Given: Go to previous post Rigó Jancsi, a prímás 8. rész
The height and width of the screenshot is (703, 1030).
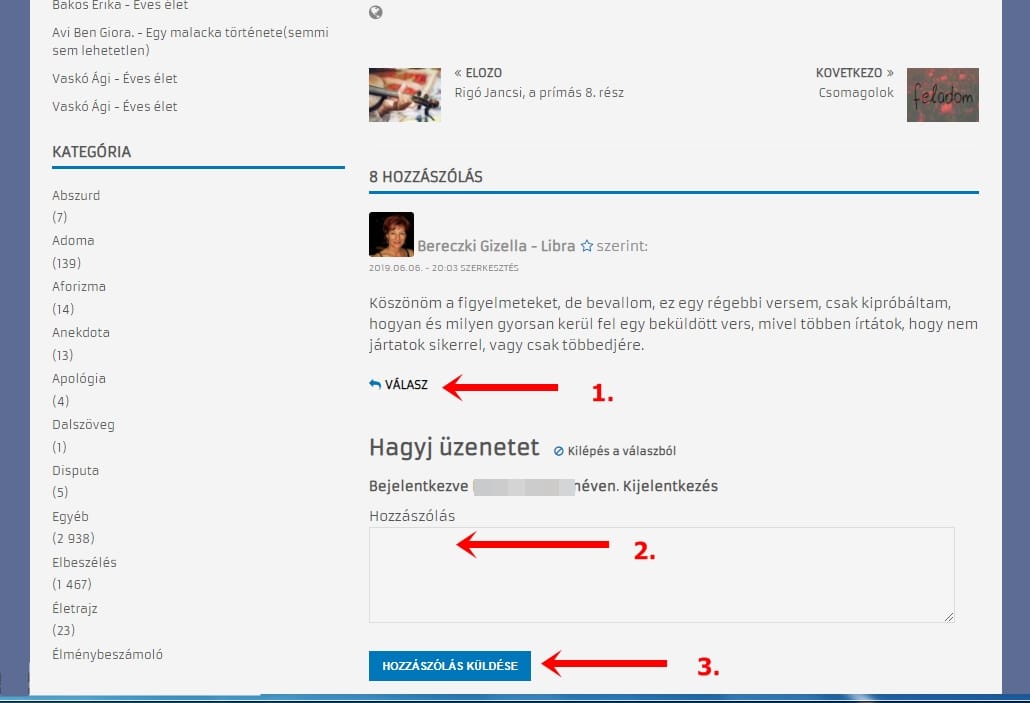Looking at the screenshot, I should click(539, 93).
